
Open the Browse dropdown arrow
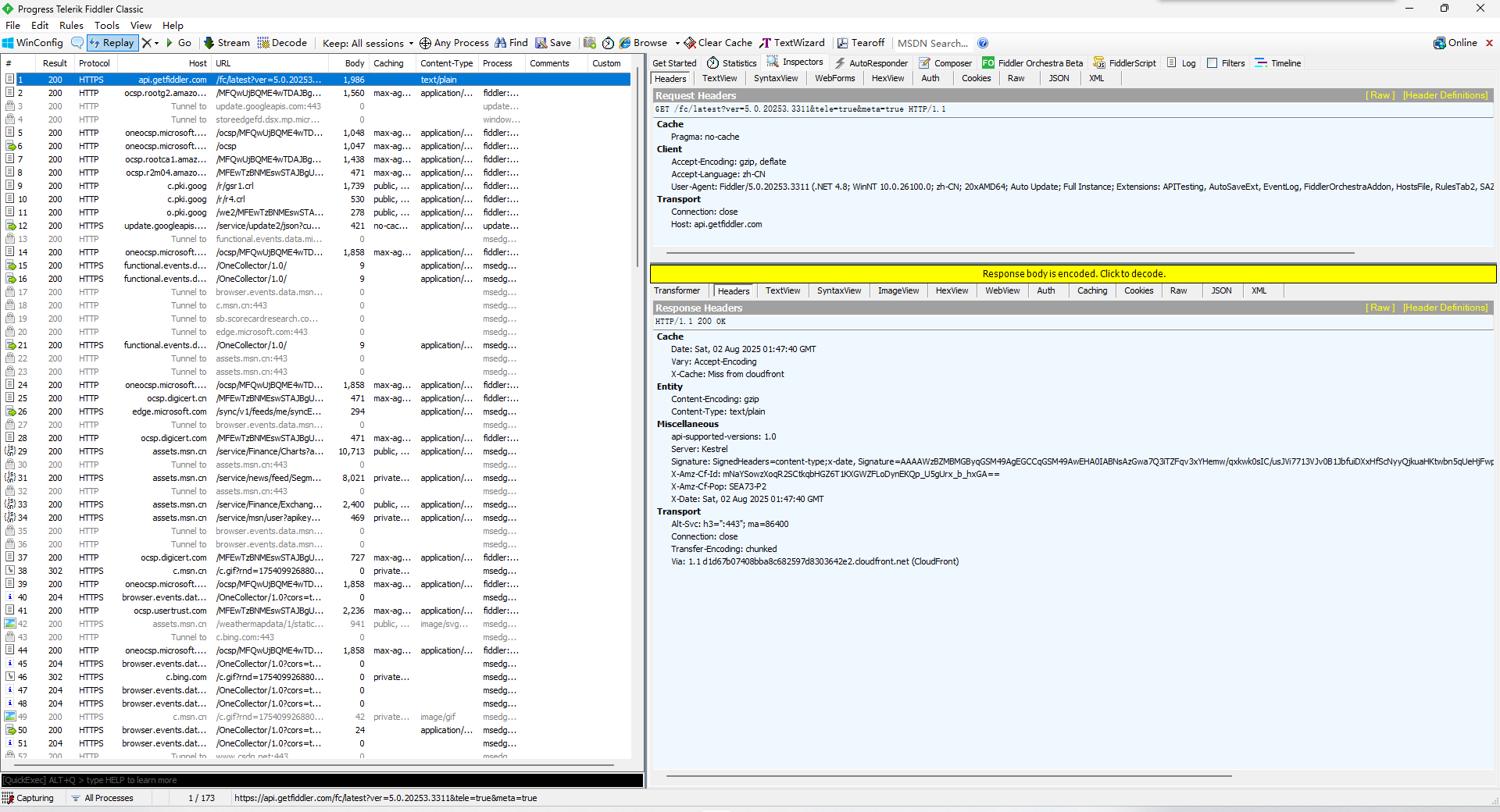point(677,43)
